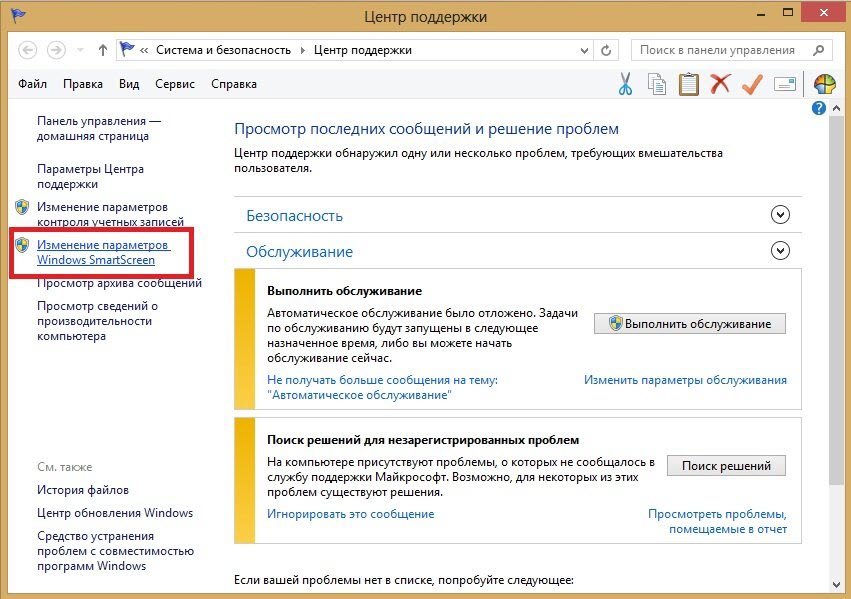Click the refresh button beside address bar
The image size is (851, 599).
606,50
